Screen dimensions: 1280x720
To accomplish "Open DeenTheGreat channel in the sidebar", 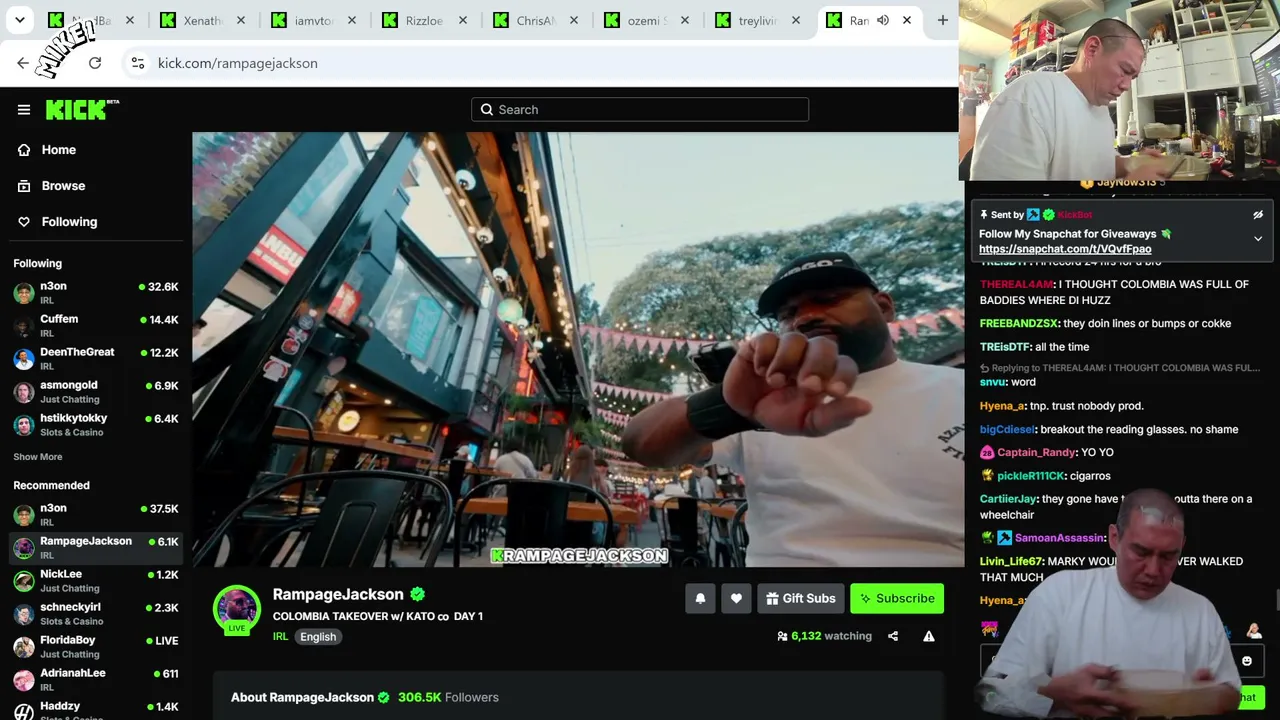I will tap(96, 359).
